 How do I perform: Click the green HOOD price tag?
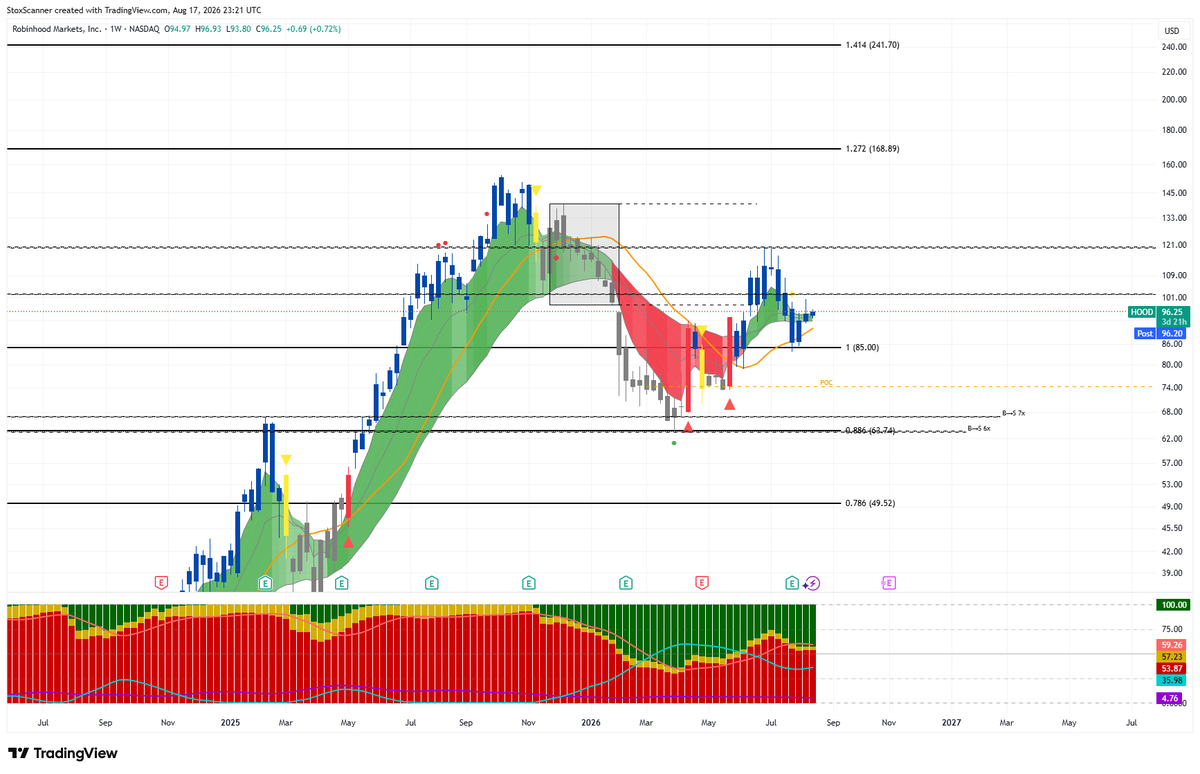click(1142, 312)
